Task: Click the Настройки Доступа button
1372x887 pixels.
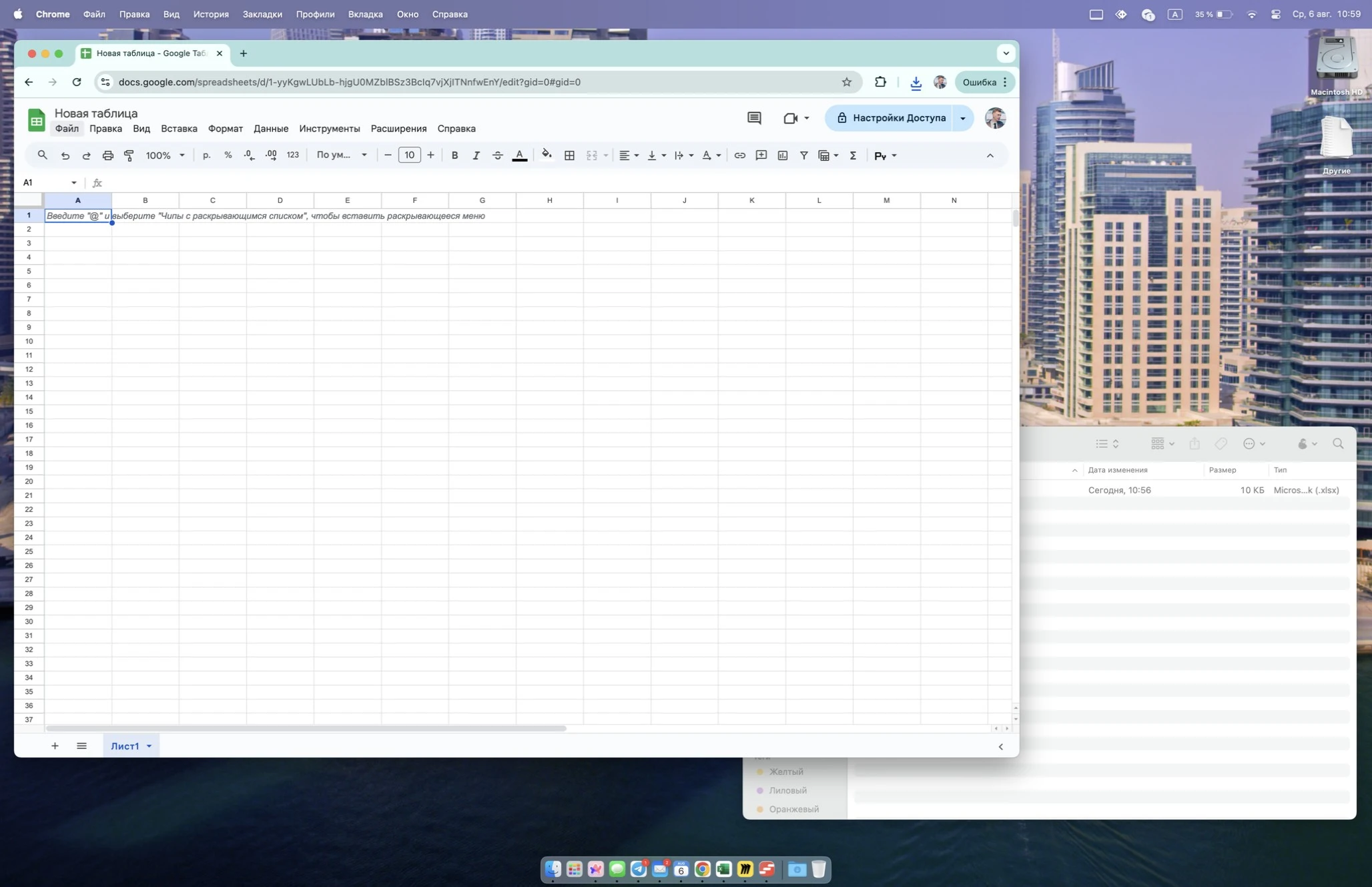Action: click(898, 117)
